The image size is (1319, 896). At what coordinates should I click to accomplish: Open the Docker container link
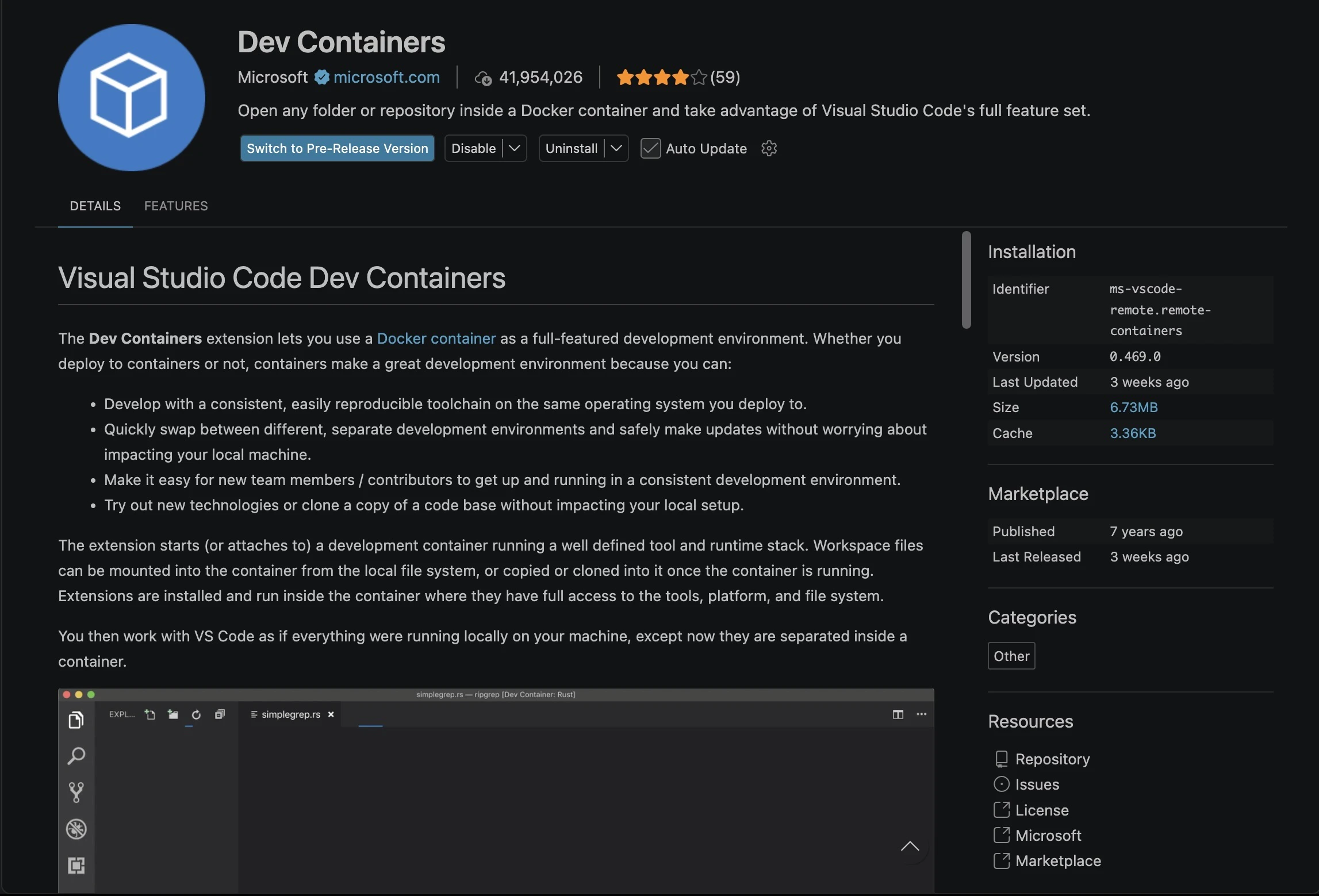436,339
